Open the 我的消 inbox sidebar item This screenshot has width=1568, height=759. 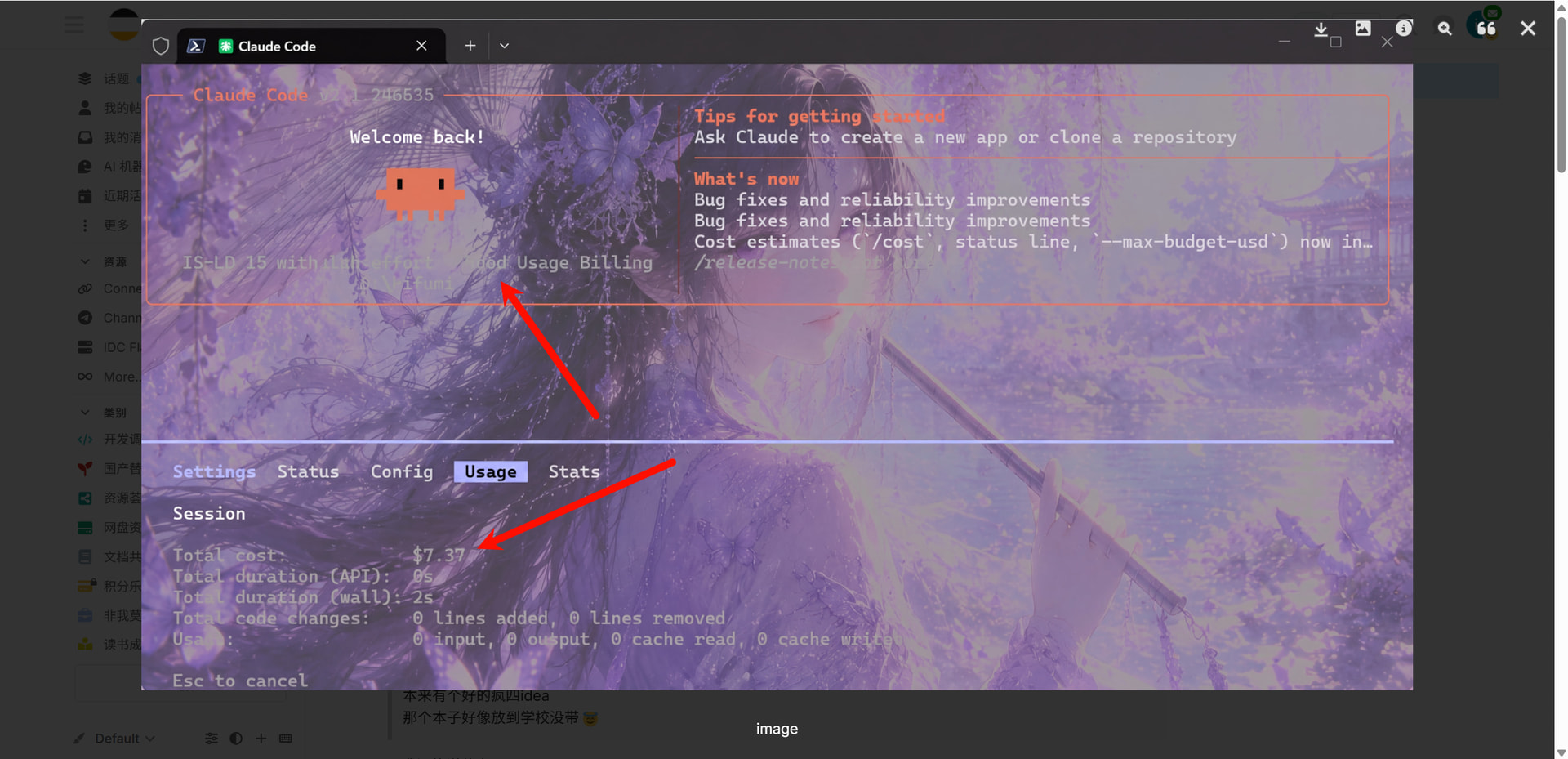pyautogui.click(x=108, y=137)
